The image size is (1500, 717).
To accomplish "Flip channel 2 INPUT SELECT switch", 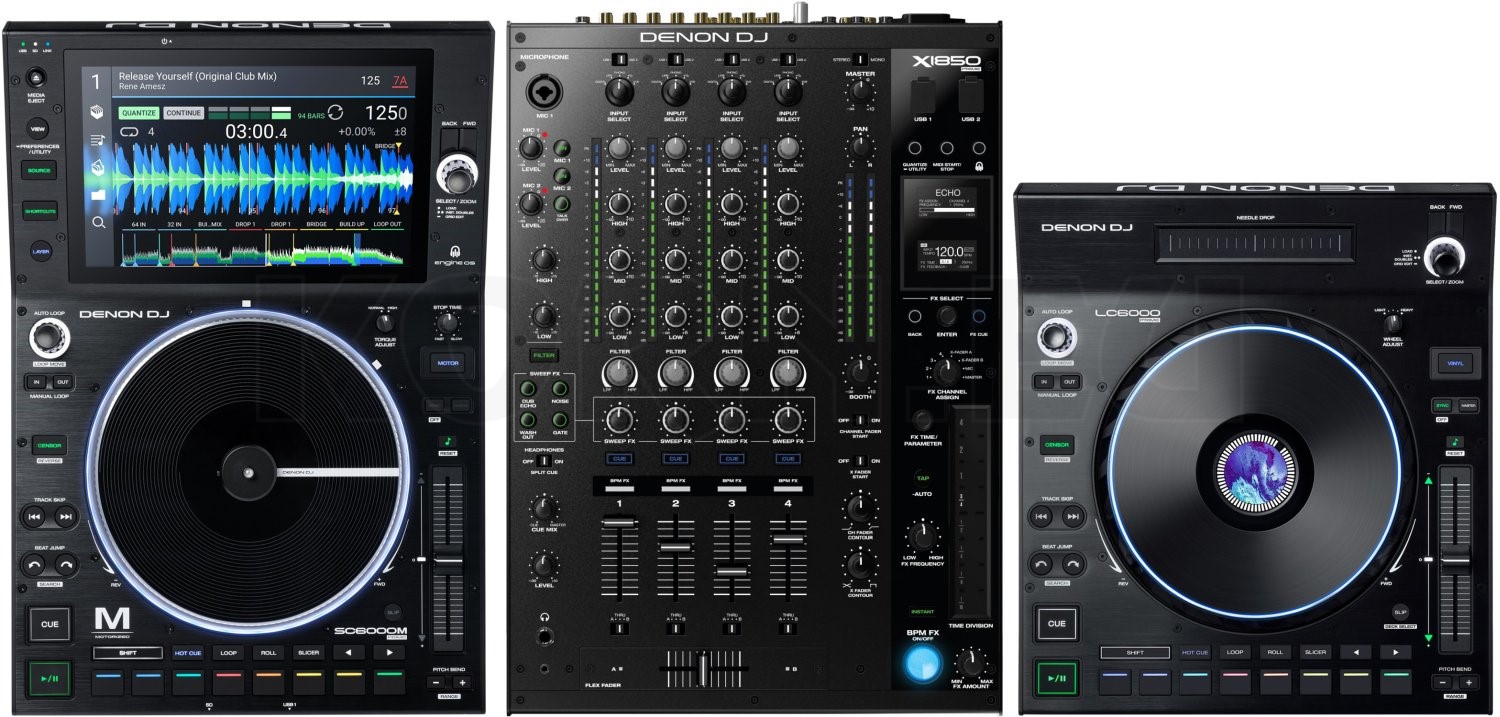I will pyautogui.click(x=677, y=88).
